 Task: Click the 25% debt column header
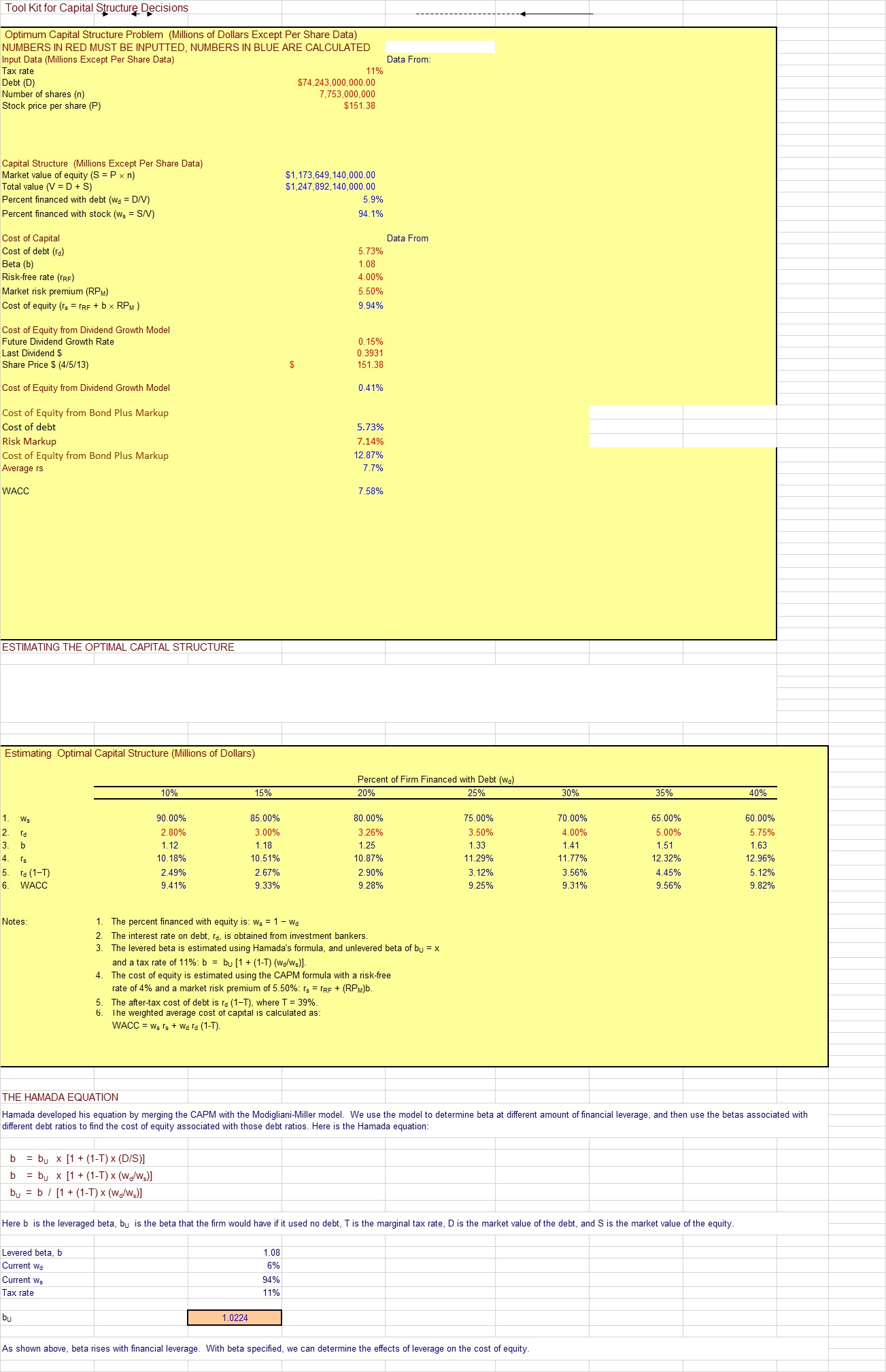pos(477,793)
